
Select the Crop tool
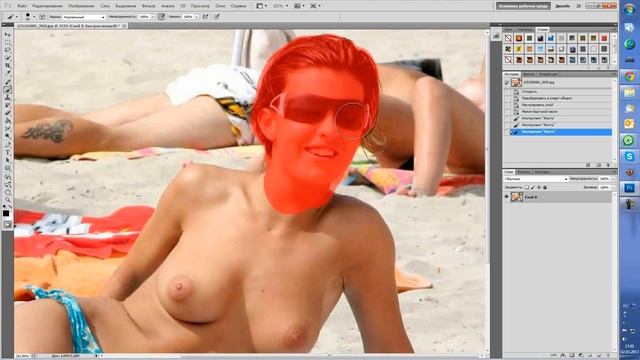click(x=8, y=65)
